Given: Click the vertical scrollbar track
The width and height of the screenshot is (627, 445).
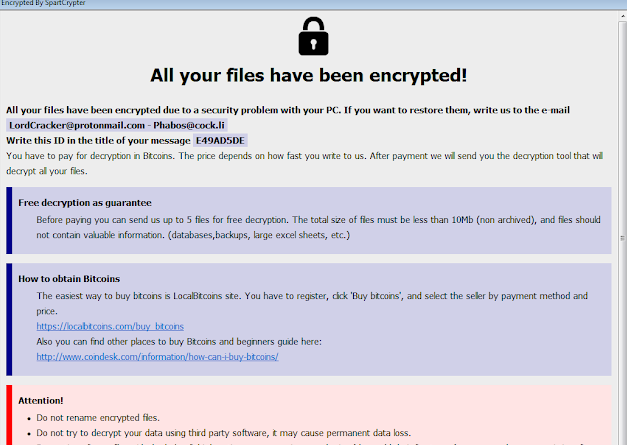Looking at the screenshot, I should [620, 250].
